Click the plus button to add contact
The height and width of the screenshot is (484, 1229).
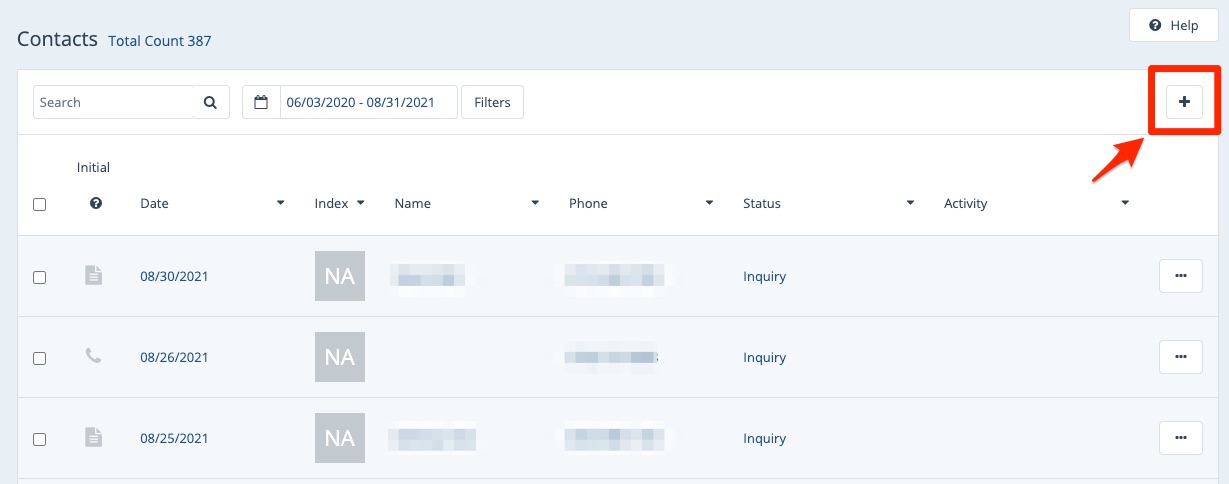point(1184,102)
